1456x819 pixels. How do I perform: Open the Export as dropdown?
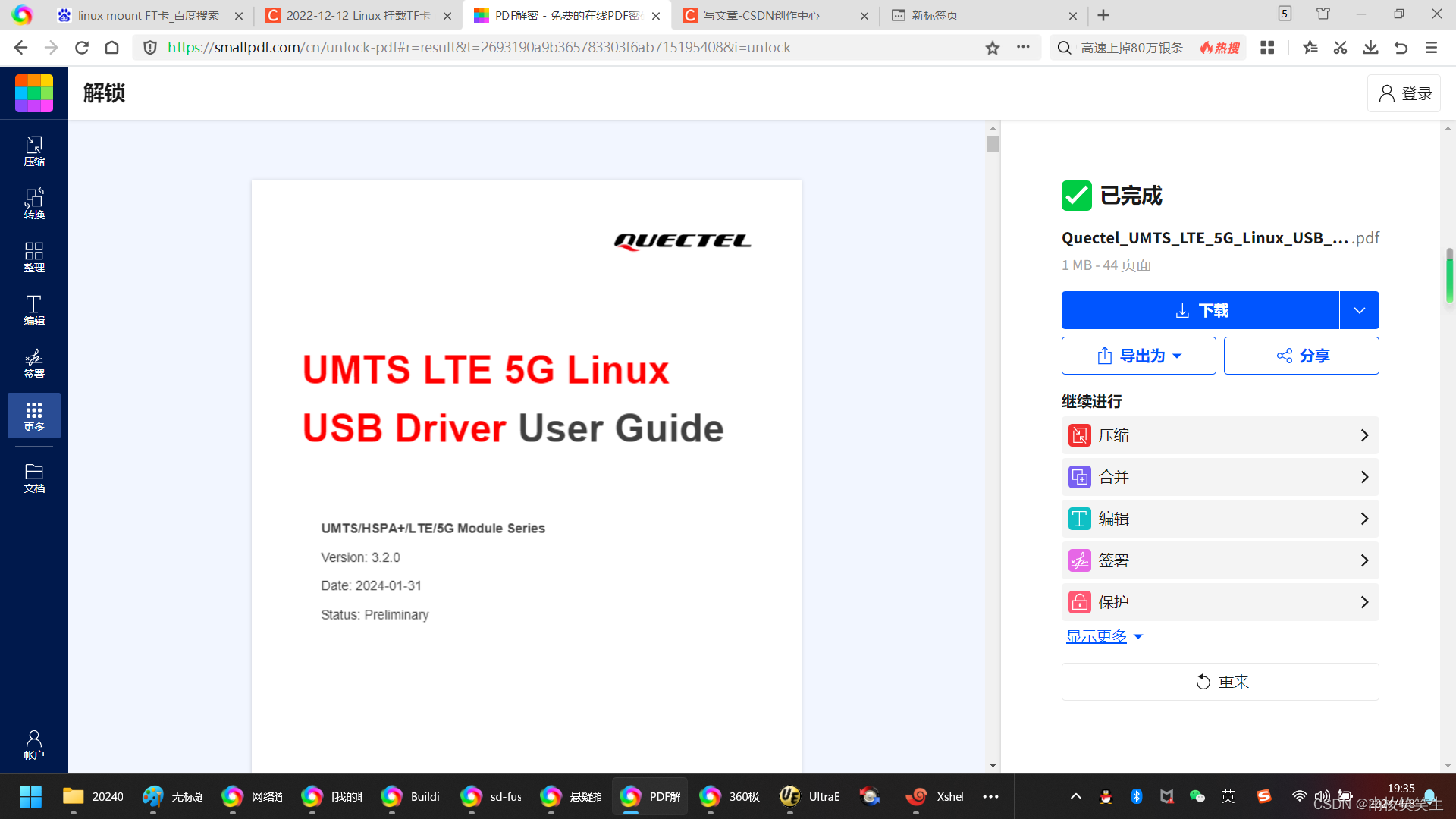(1139, 356)
